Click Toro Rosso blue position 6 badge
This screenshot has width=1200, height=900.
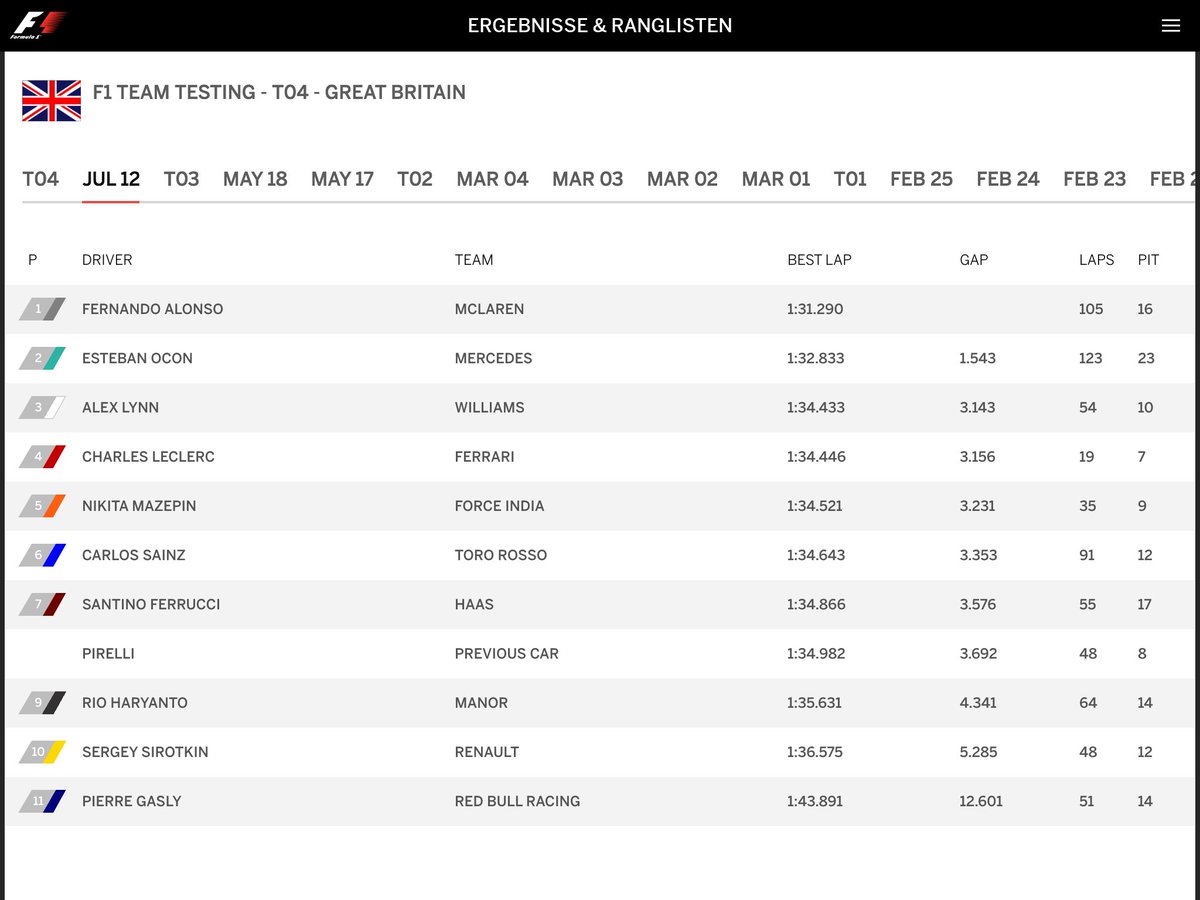(x=42, y=555)
